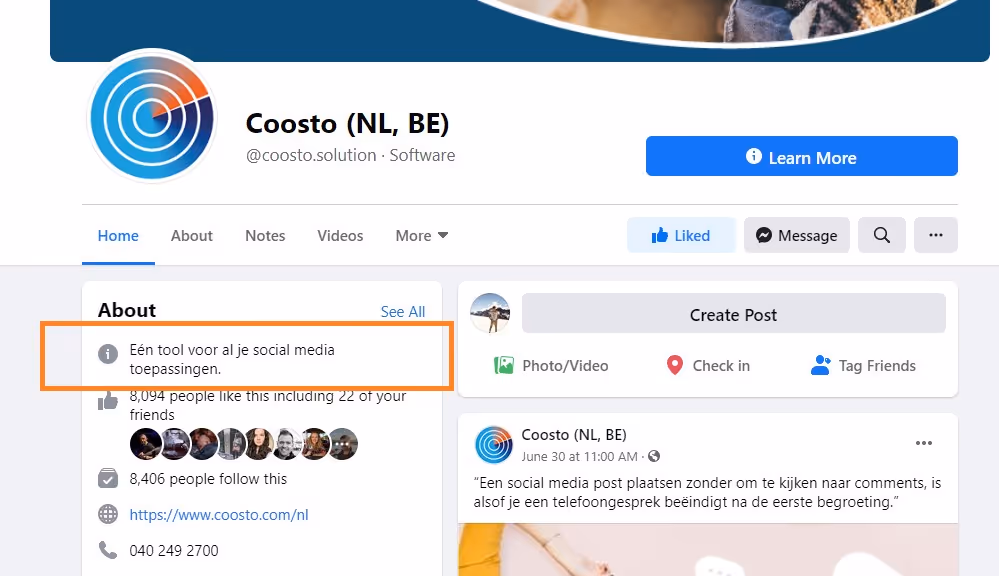Open the Coosto page profile picture
This screenshot has width=999, height=576.
pos(152,117)
